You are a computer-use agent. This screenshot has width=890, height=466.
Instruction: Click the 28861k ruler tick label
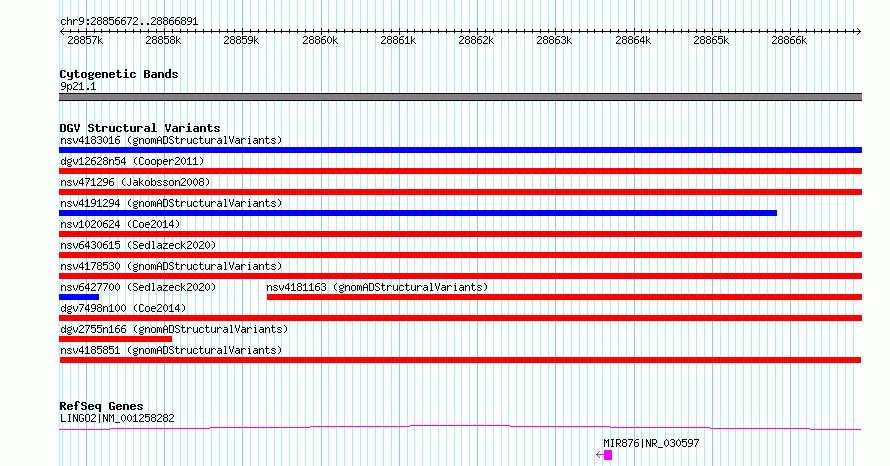(398, 40)
